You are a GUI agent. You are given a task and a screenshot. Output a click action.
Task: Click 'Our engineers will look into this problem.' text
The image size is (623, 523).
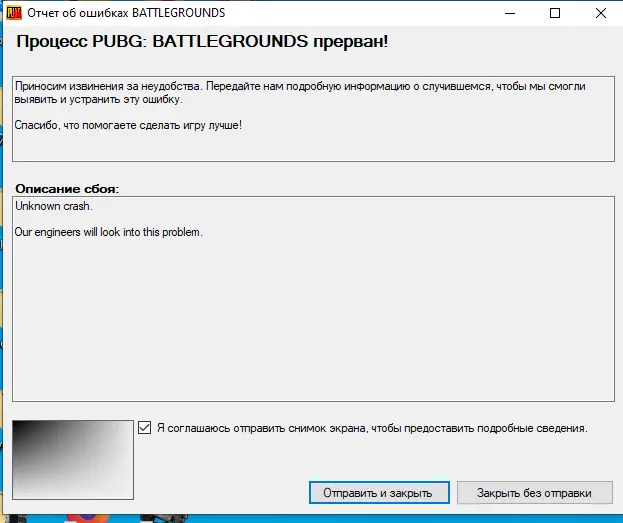108,232
